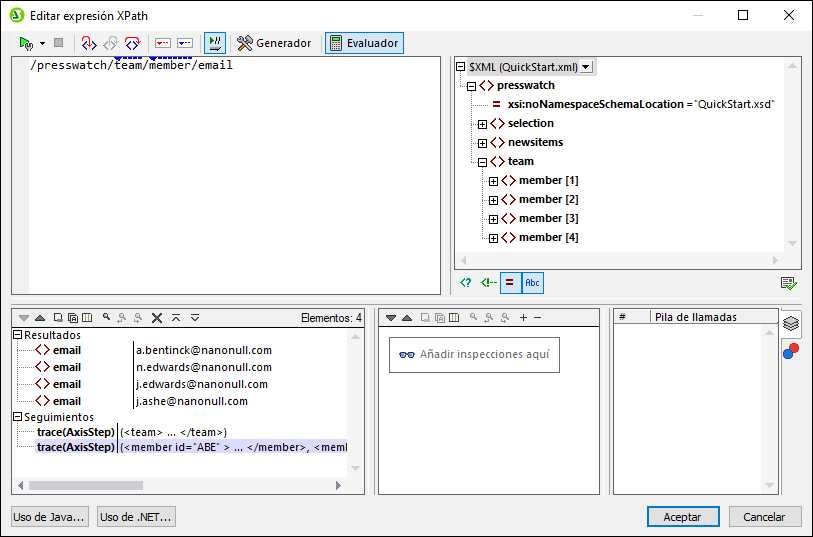
Task: Click the Uso de Java... button
Action: (50, 516)
